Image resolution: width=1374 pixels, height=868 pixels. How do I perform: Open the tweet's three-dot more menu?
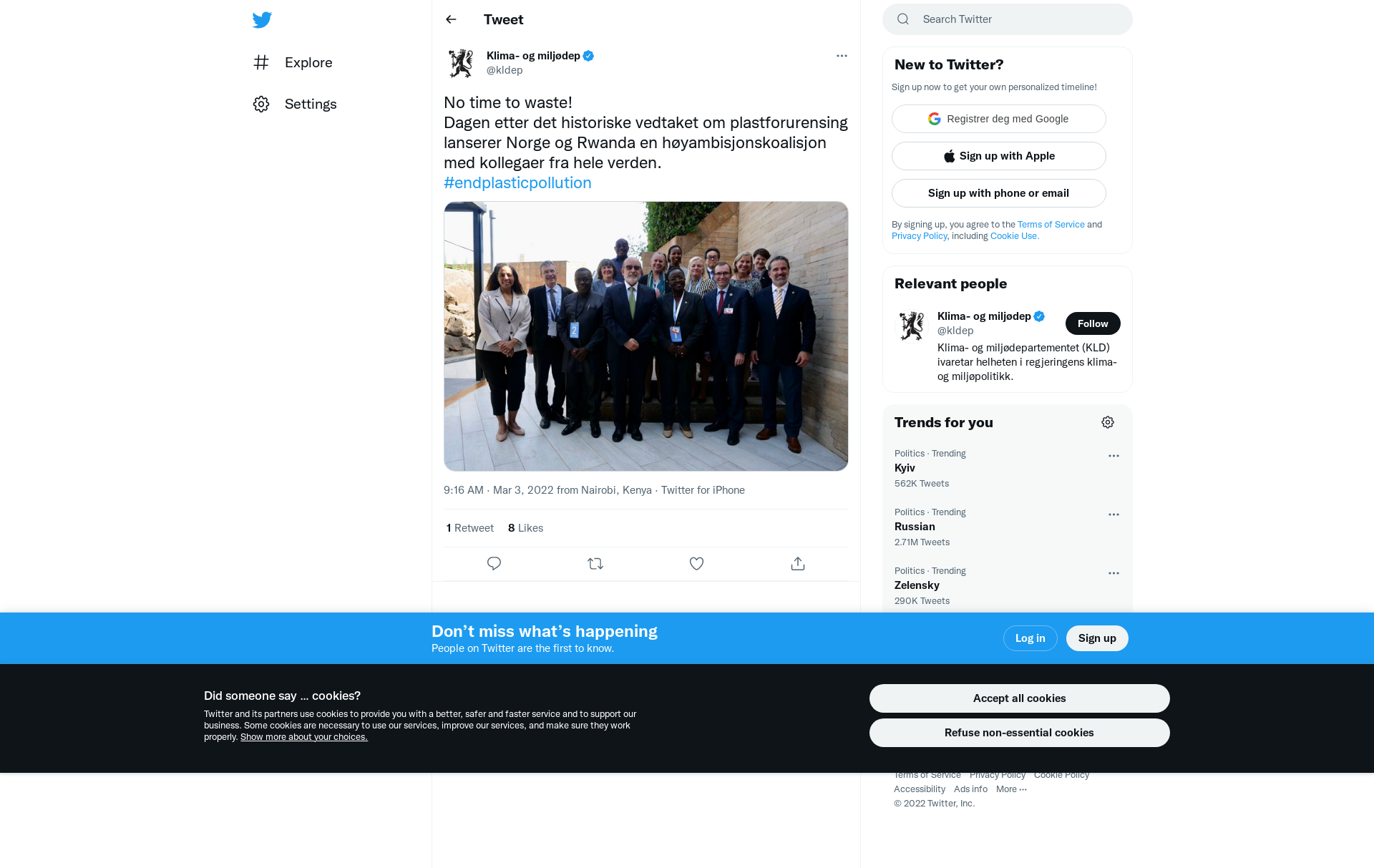(842, 56)
